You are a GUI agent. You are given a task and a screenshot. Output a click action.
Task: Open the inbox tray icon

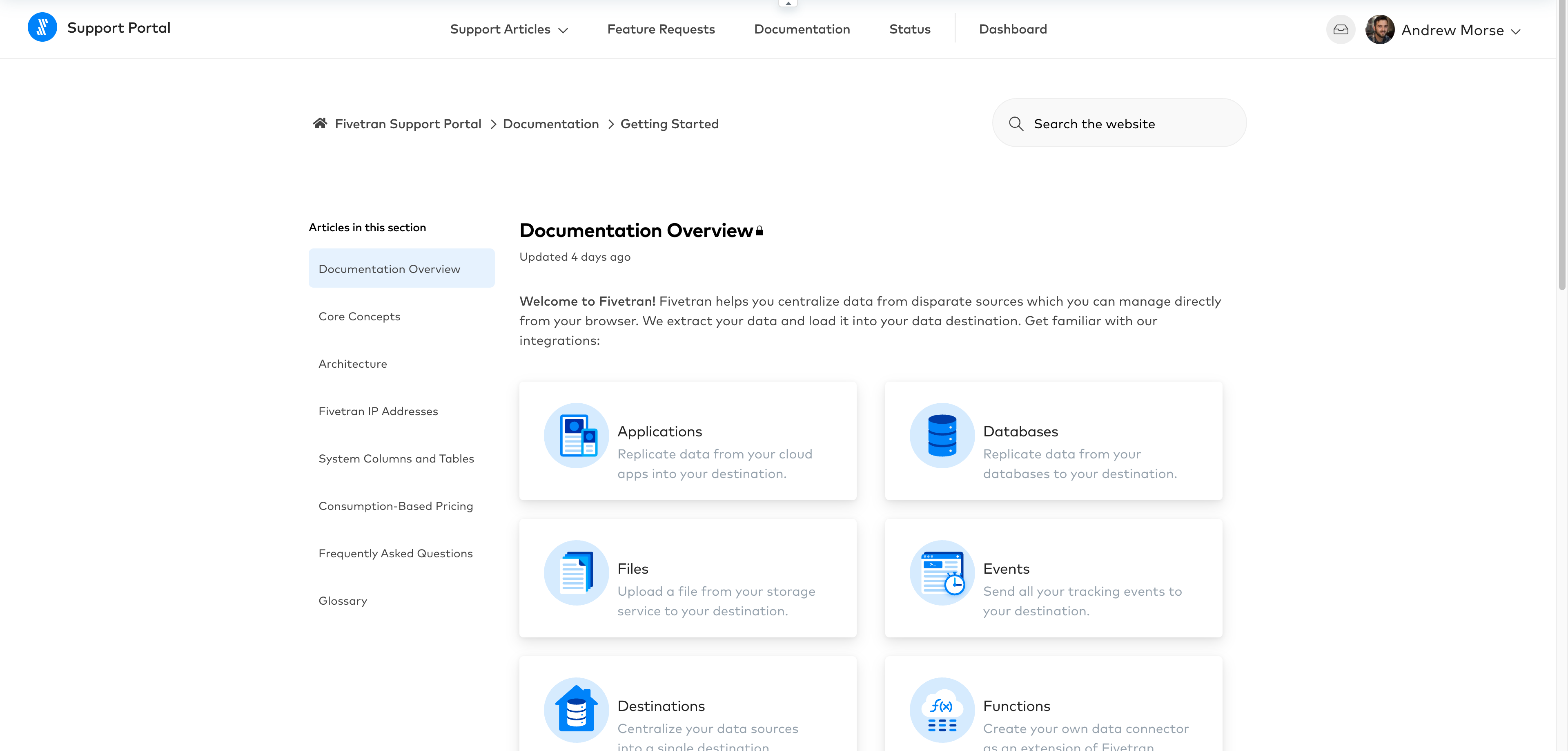(x=1340, y=29)
